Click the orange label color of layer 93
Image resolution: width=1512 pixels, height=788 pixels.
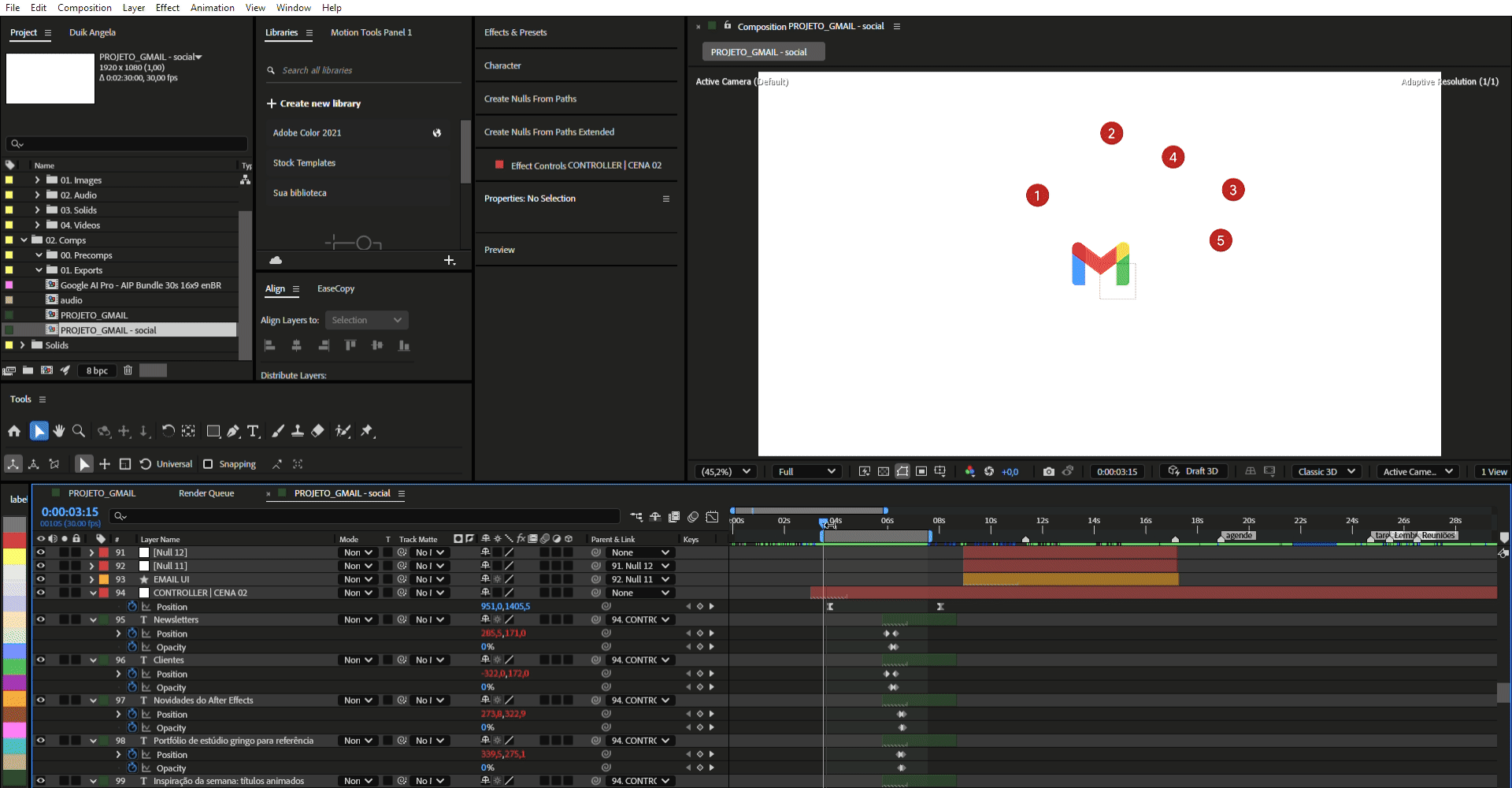104,579
